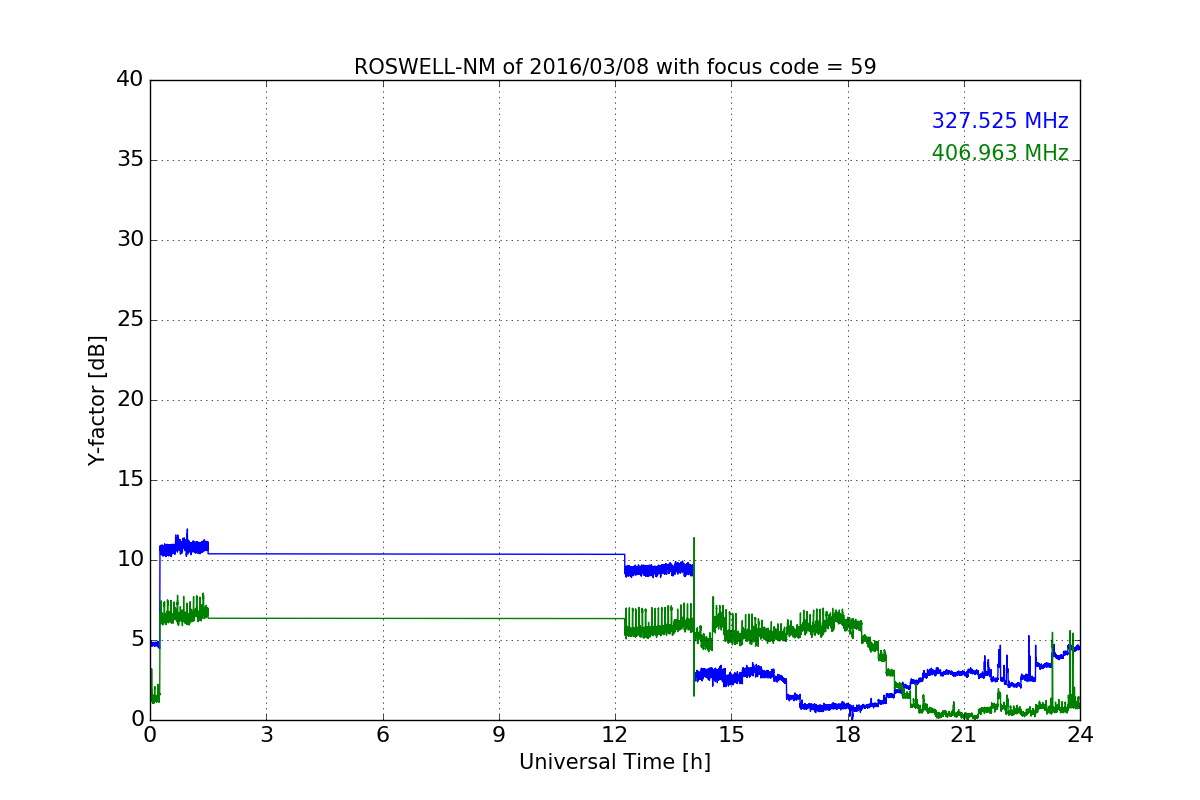Click the green spike peak at 14 hours

[x=694, y=538]
